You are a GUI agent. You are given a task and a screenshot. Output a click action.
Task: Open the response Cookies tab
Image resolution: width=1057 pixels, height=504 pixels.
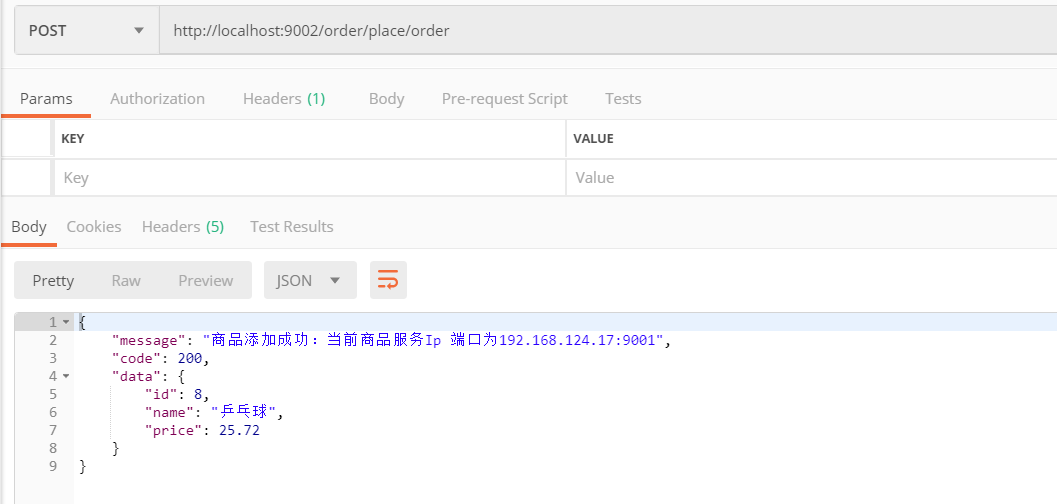(94, 227)
